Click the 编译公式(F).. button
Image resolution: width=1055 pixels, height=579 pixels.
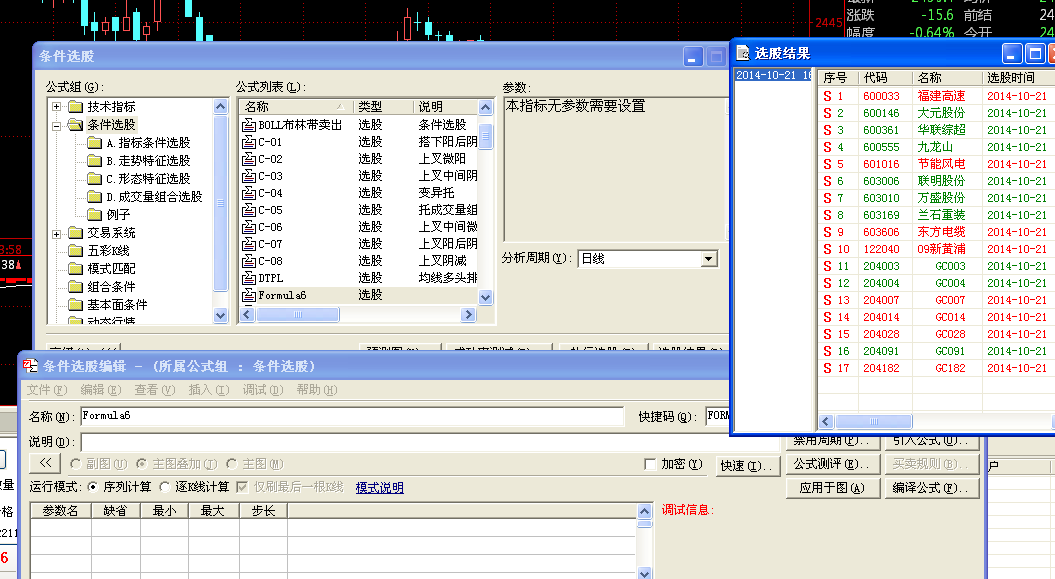click(931, 488)
